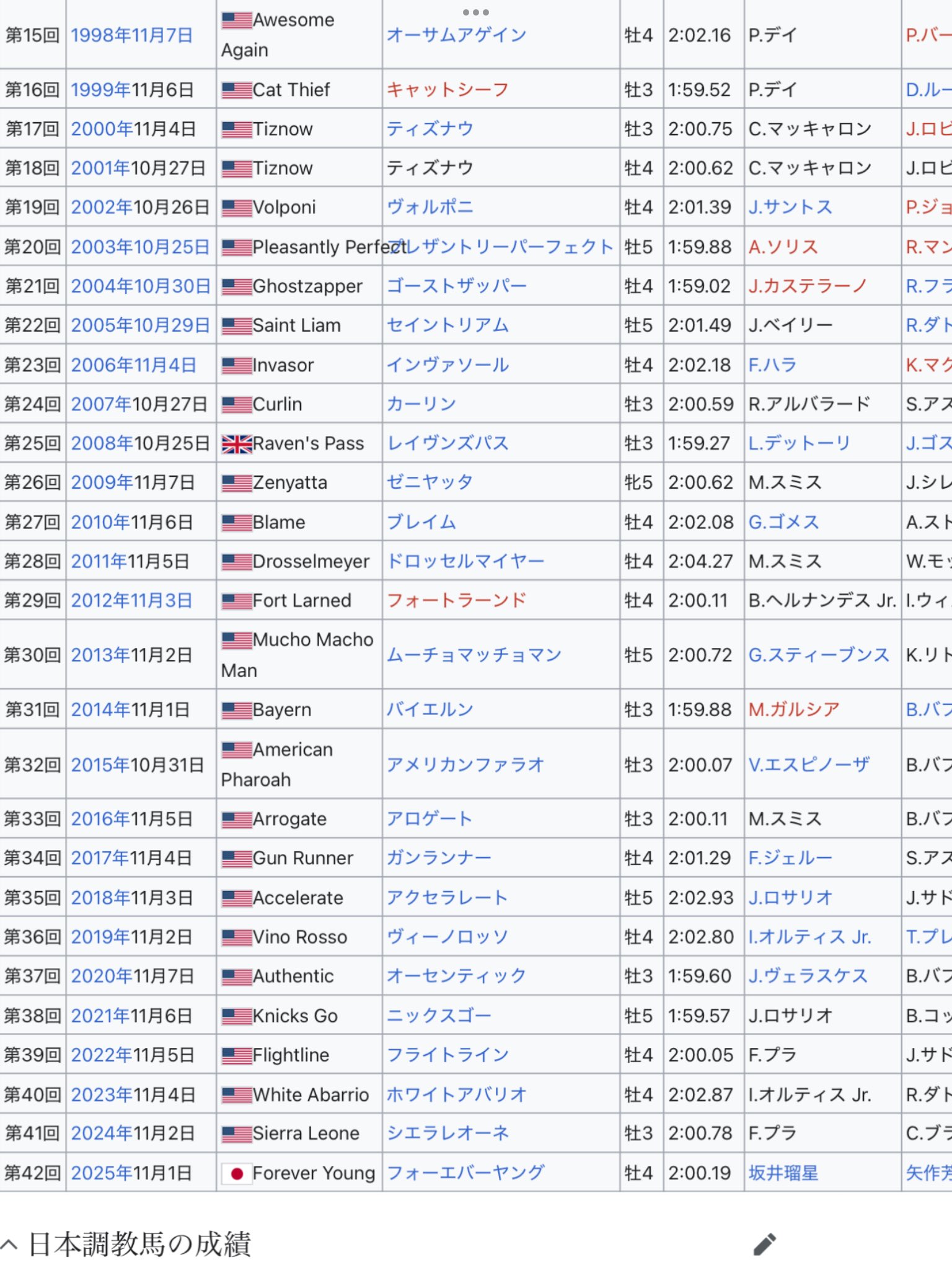Collapse the 日本調教馬の成績 section chevron

pos(9,1244)
